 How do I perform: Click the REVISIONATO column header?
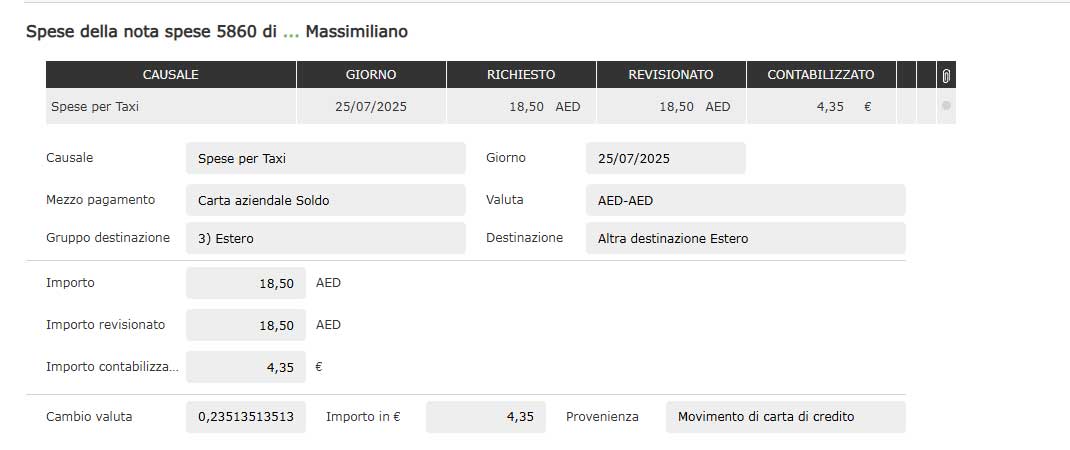coord(671,75)
